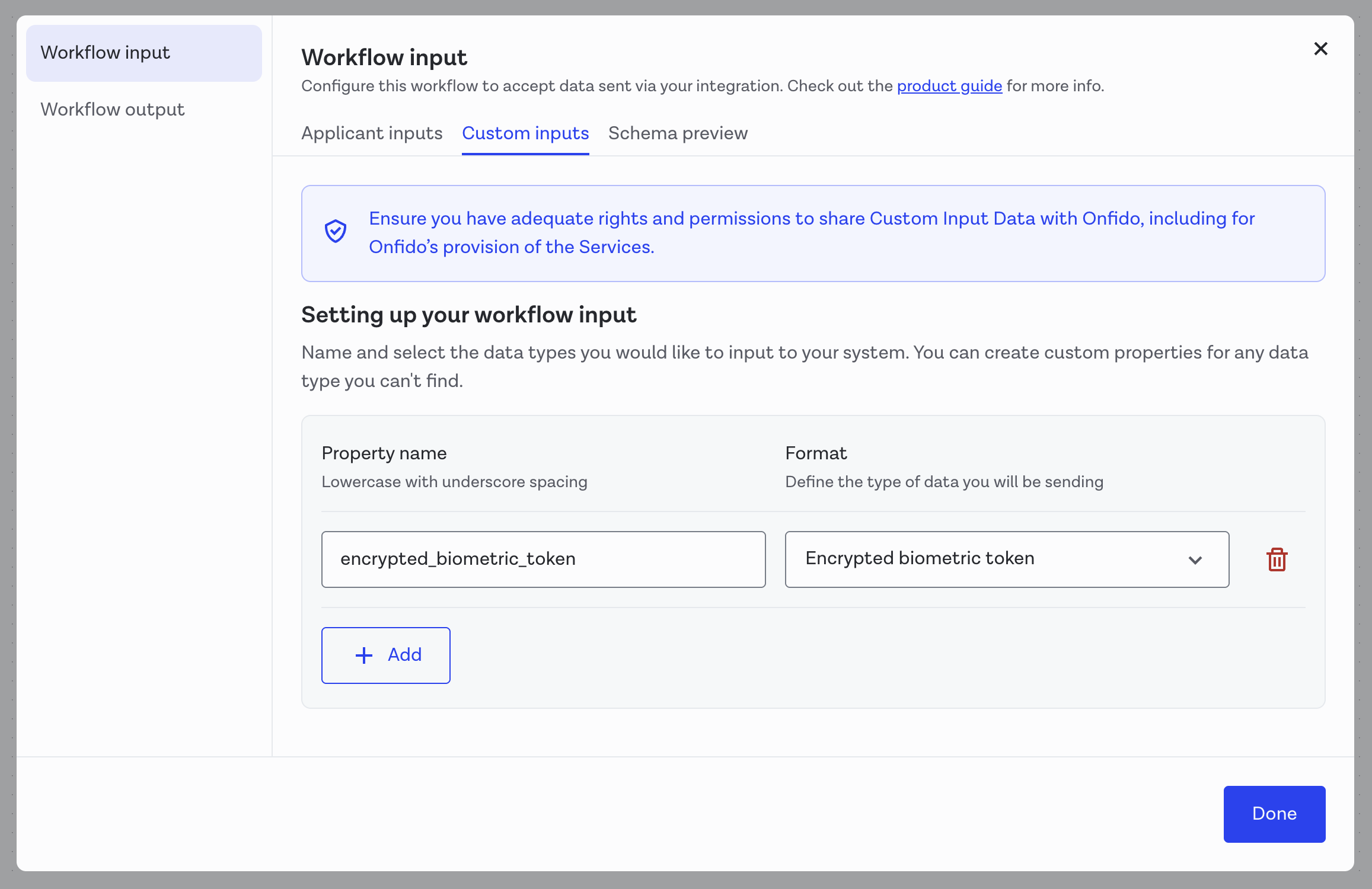The image size is (1372, 889).
Task: Open the Format dropdown using its chevron arrow
Action: pyautogui.click(x=1196, y=559)
